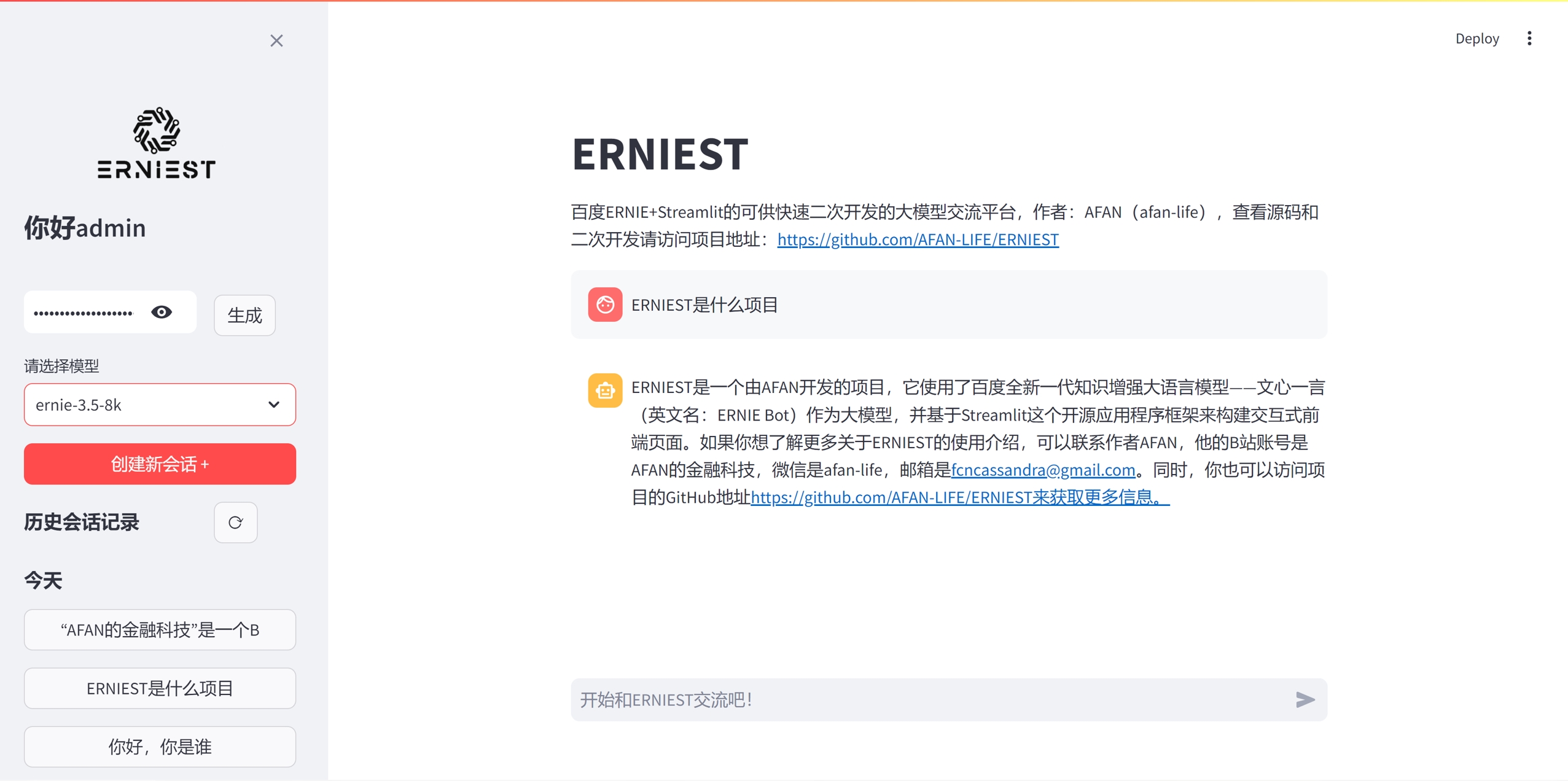This screenshot has height=781, width=1568.
Task: Click the 创建新会话 + button
Action: tap(160, 464)
